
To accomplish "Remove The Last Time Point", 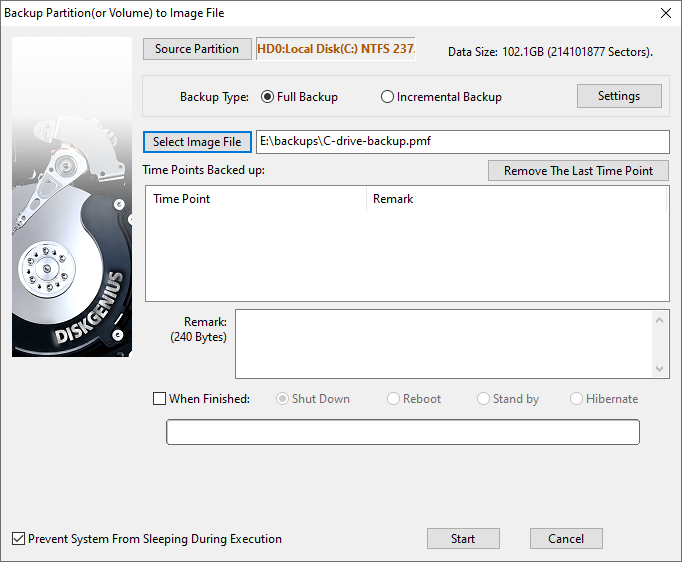I will click(x=578, y=171).
